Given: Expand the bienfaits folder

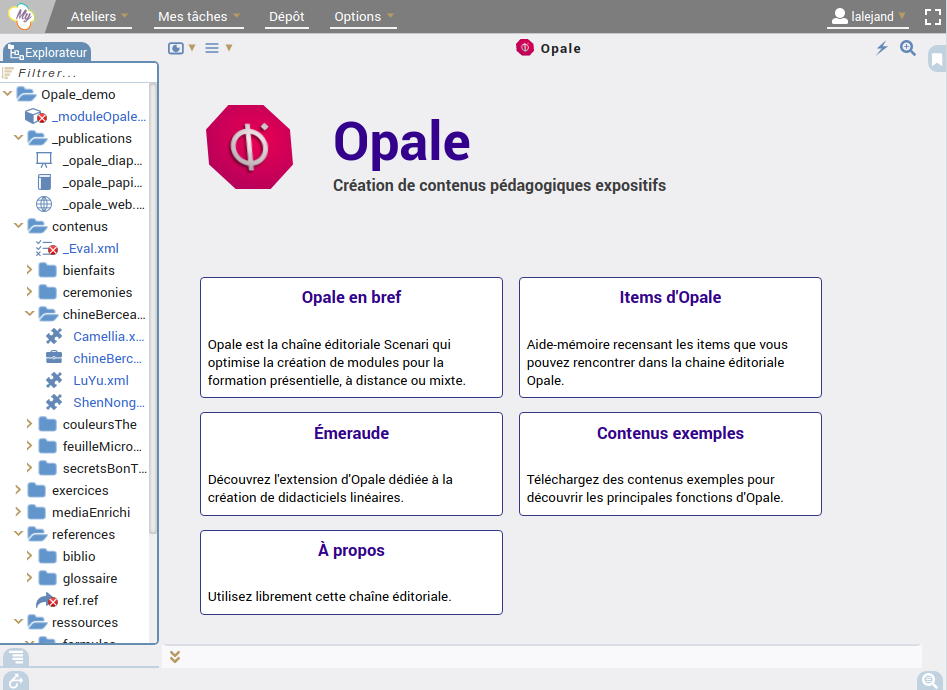Looking at the screenshot, I should 29,270.
